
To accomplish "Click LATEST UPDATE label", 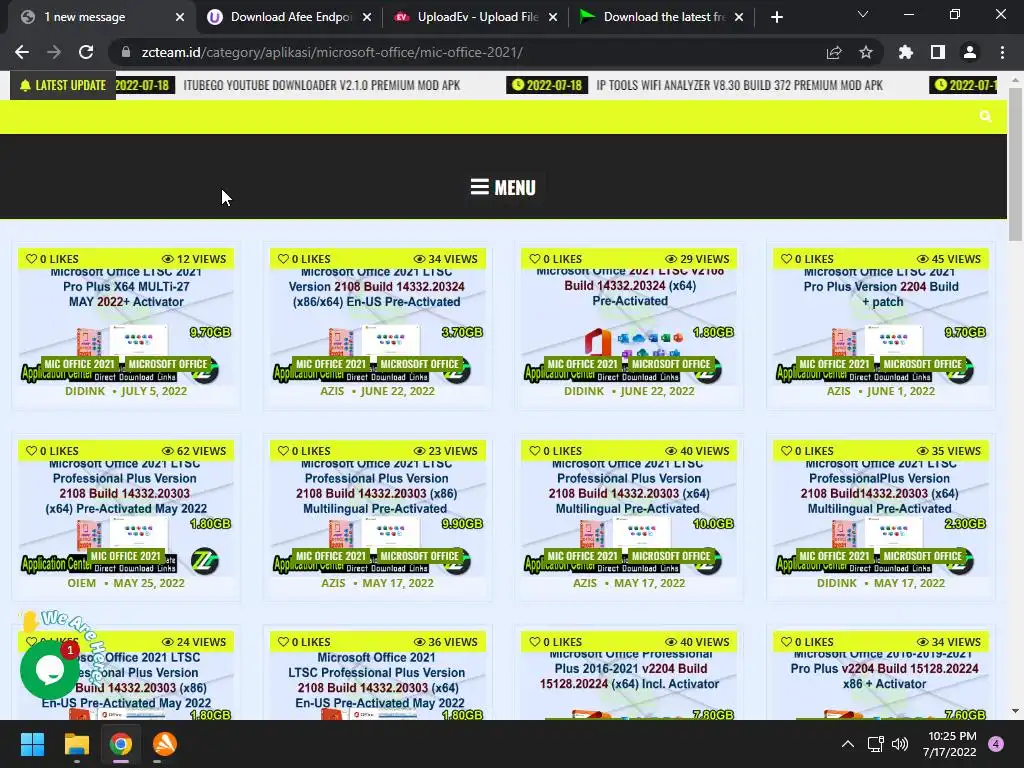I will click(x=63, y=85).
